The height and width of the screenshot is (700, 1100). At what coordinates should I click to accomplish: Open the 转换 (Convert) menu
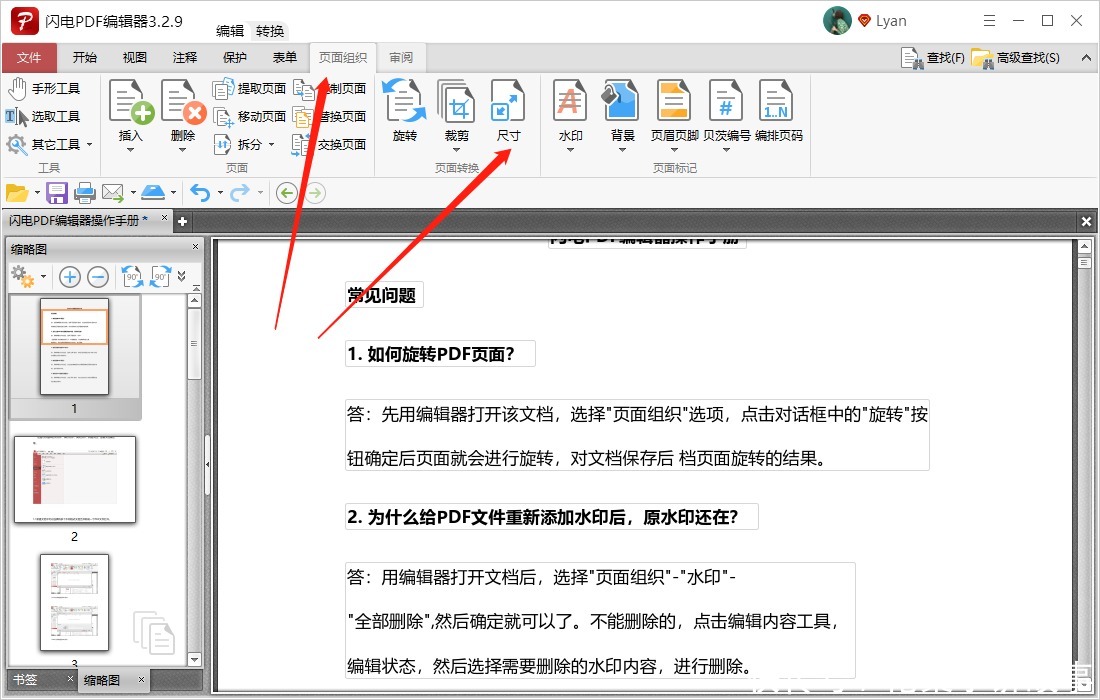tap(269, 30)
